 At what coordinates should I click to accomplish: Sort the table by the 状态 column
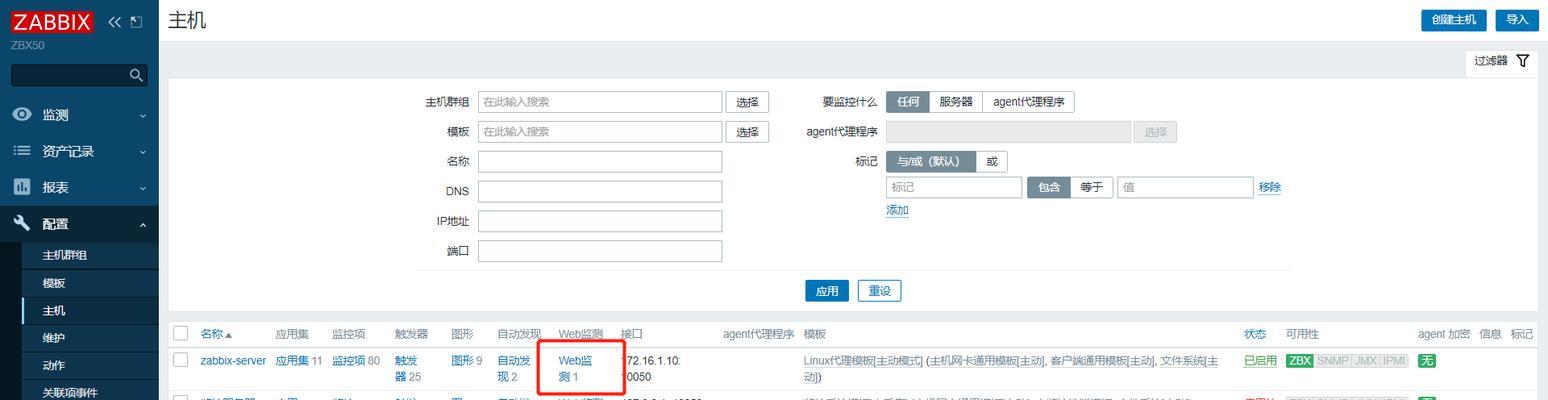tap(1254, 334)
